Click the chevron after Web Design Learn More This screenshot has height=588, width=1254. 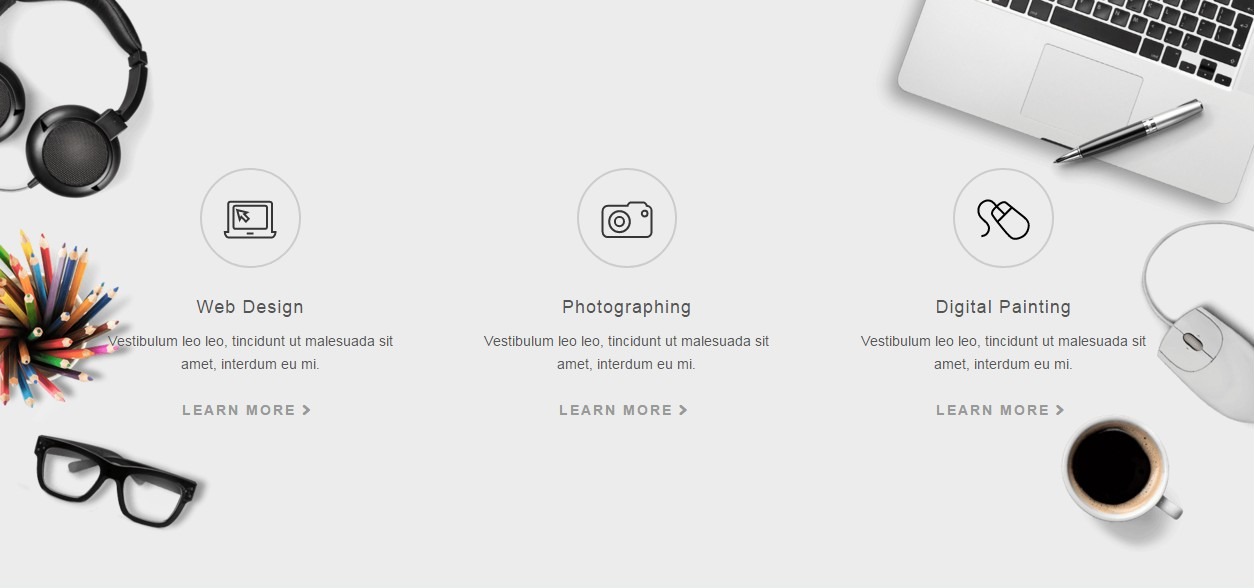point(307,410)
